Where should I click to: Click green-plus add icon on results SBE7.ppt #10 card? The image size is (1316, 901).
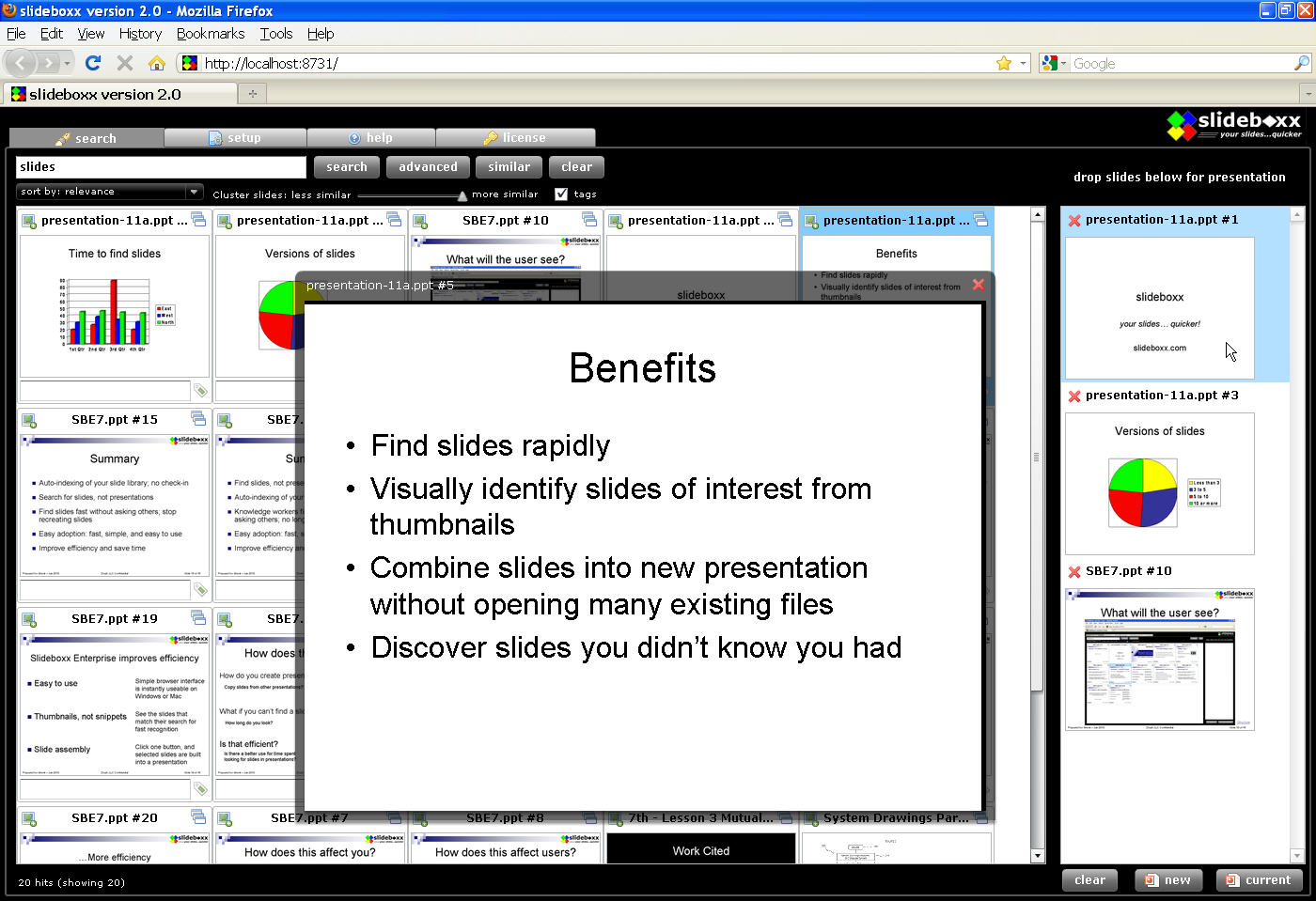pos(420,222)
